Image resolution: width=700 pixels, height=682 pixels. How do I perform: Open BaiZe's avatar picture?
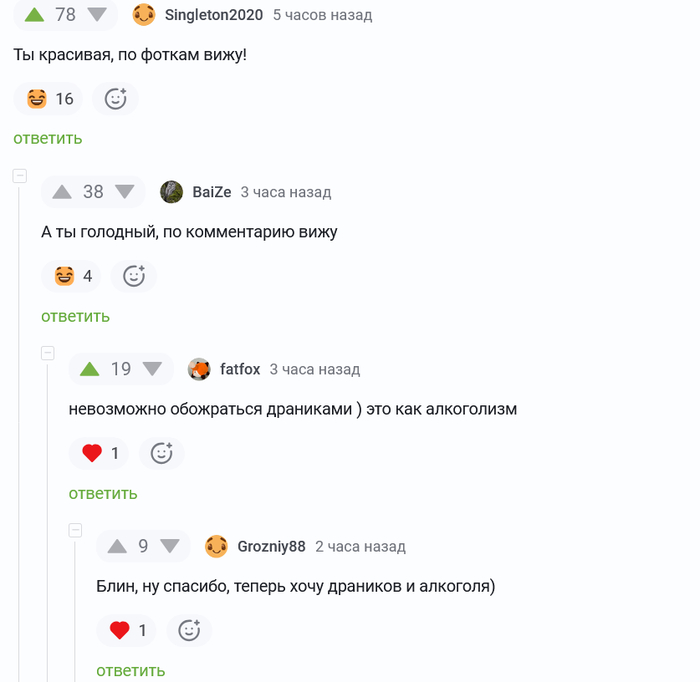(x=171, y=192)
